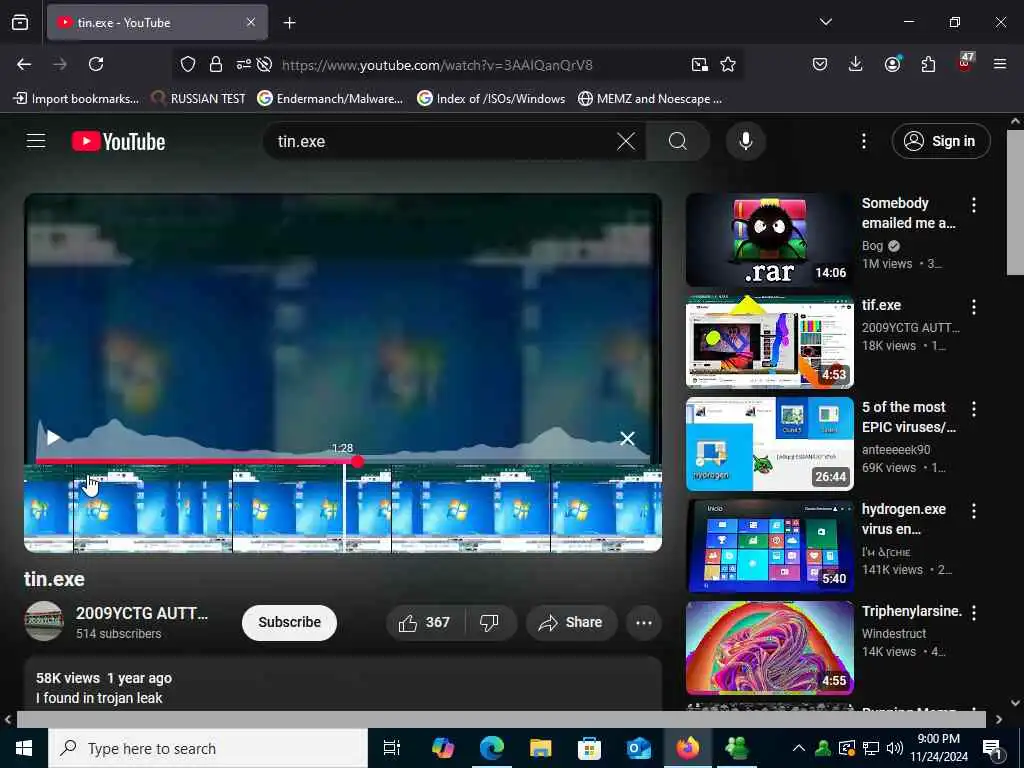
Task: Dislike the tin.exe video
Action: (x=490, y=622)
